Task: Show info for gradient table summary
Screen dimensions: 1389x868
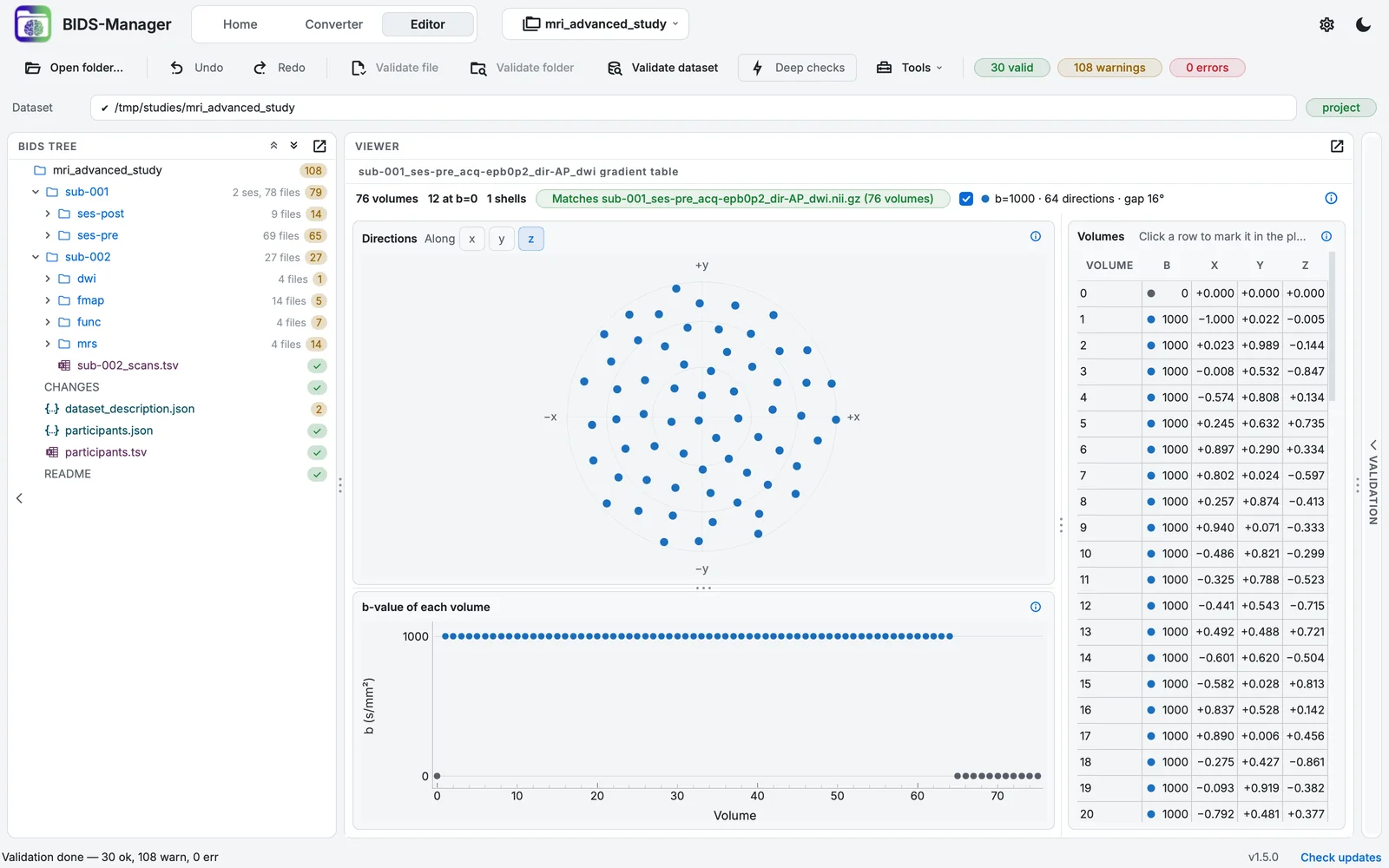Action: 1331,199
